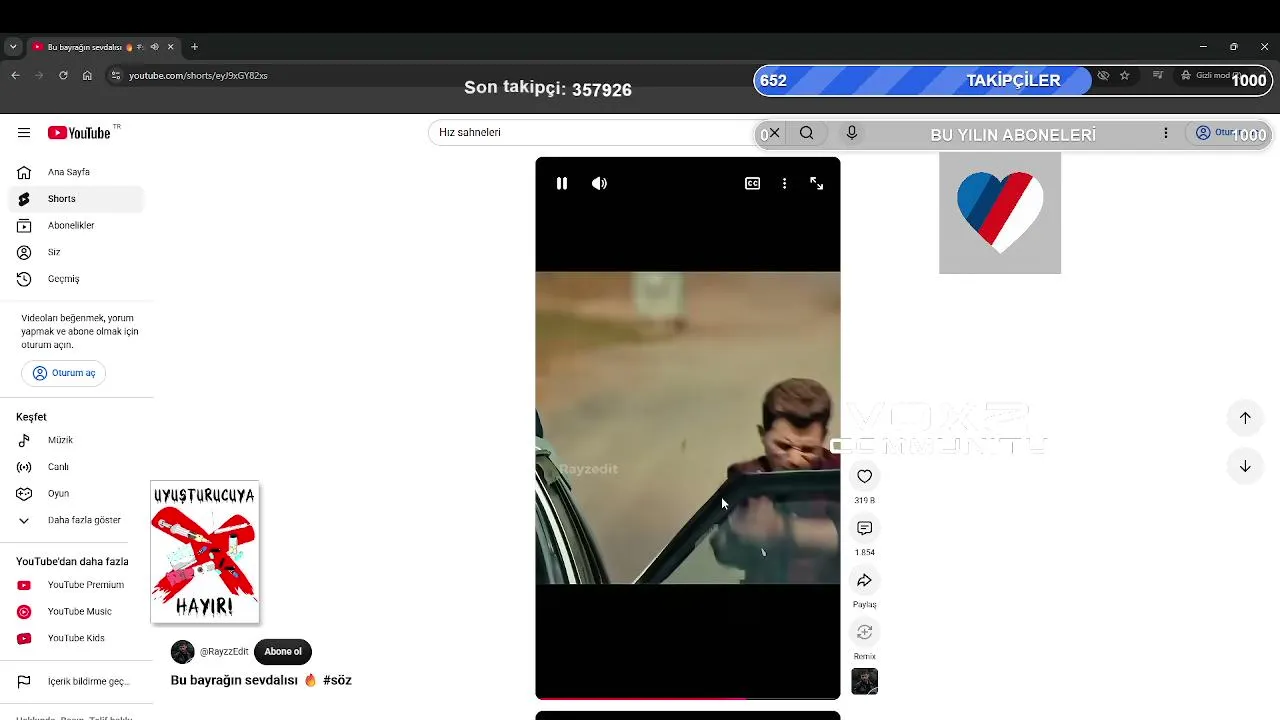Like the Short with the heart
This screenshot has width=1280, height=720.
pyautogui.click(x=865, y=477)
